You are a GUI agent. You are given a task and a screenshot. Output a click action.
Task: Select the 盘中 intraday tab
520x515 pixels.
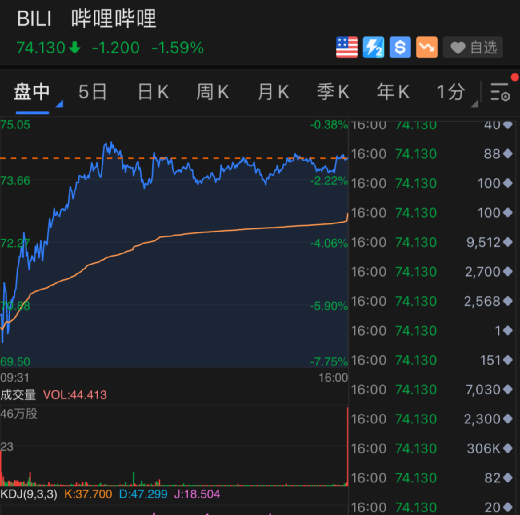click(32, 91)
